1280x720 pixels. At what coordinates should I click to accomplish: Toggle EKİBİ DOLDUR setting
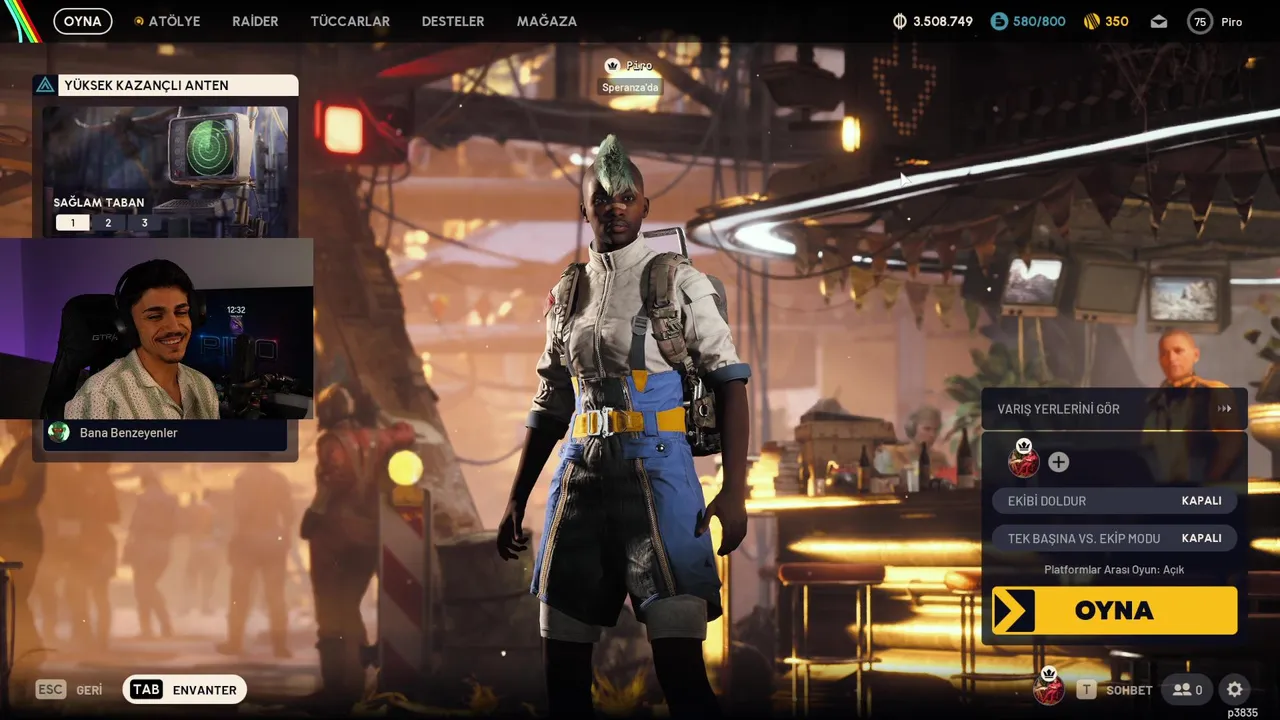pos(1114,501)
